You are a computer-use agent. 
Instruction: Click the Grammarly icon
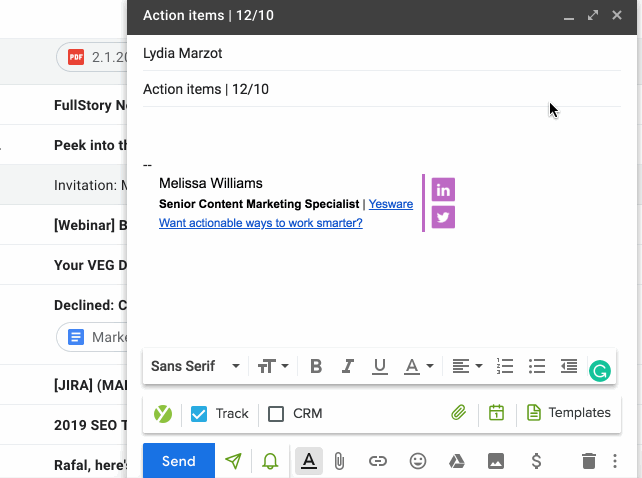click(x=599, y=371)
